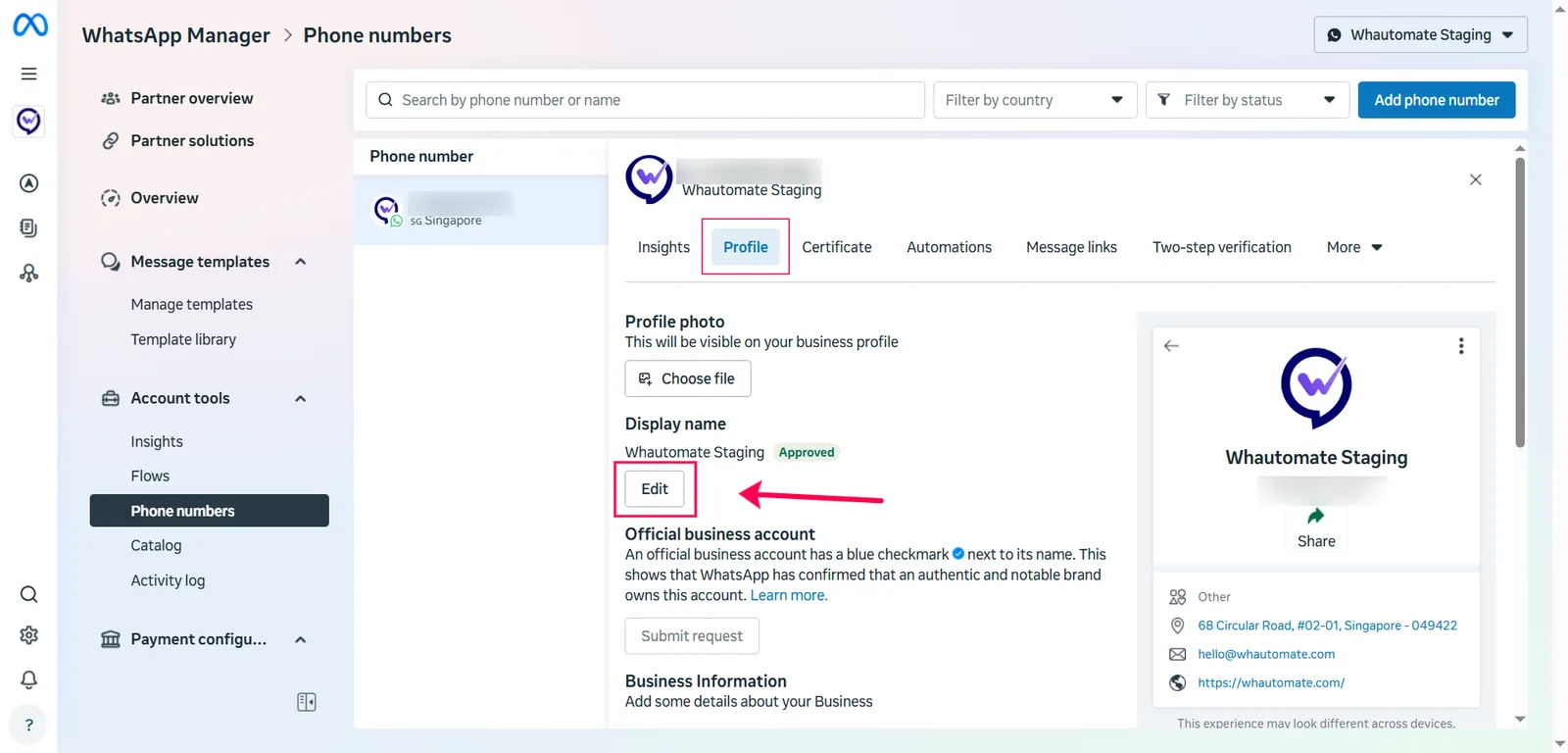
Task: Open the notifications bell icon
Action: pos(29,679)
